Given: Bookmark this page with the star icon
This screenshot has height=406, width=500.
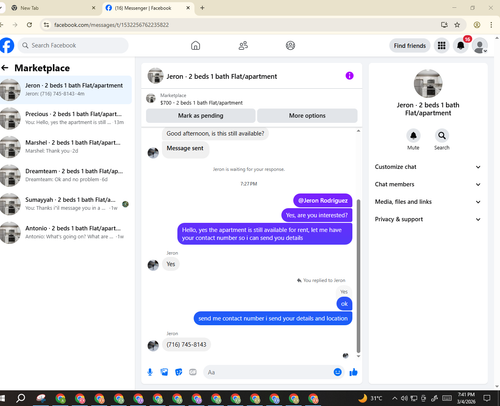Looking at the screenshot, I should (457, 25).
